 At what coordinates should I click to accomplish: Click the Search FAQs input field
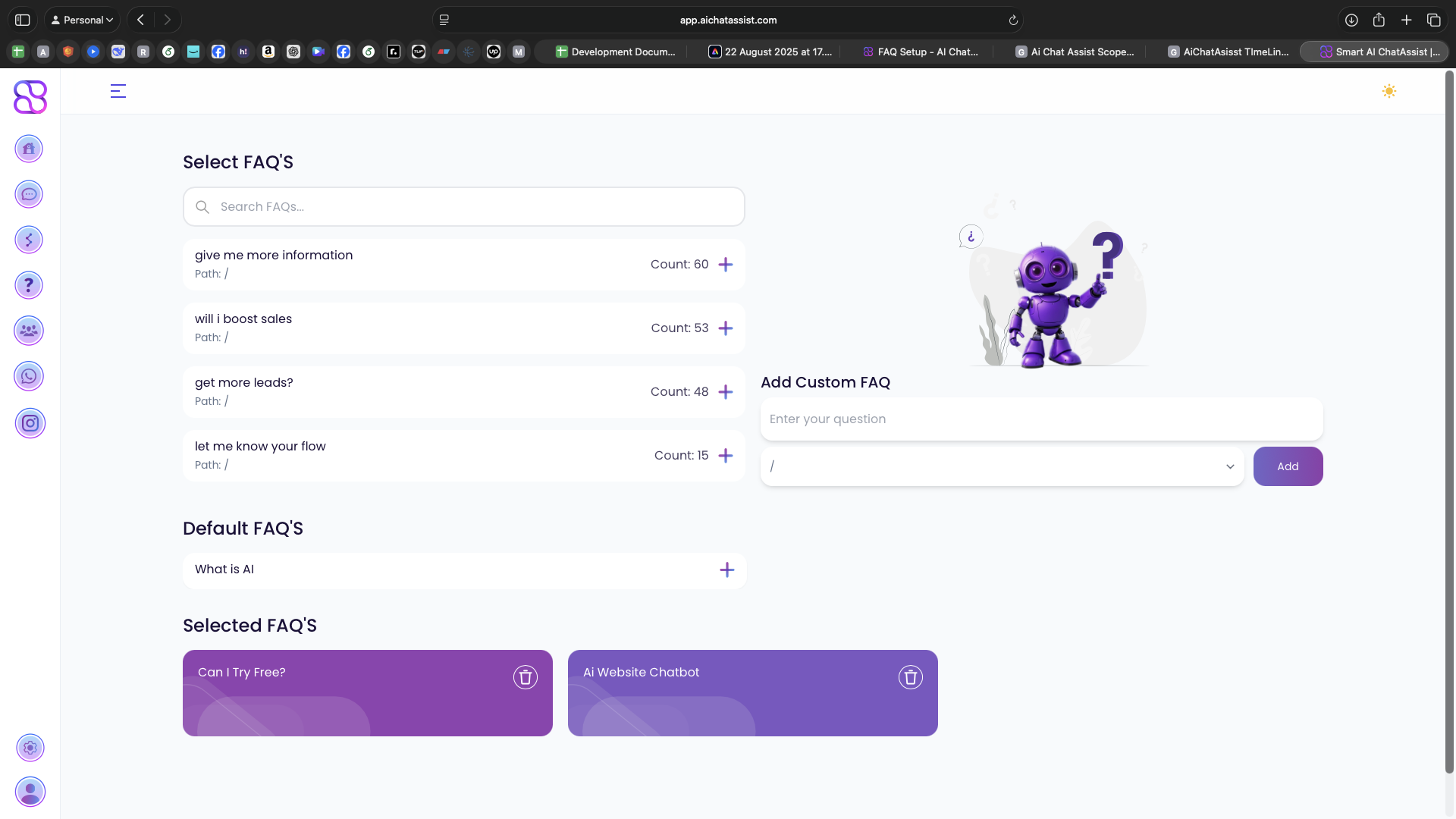point(463,206)
